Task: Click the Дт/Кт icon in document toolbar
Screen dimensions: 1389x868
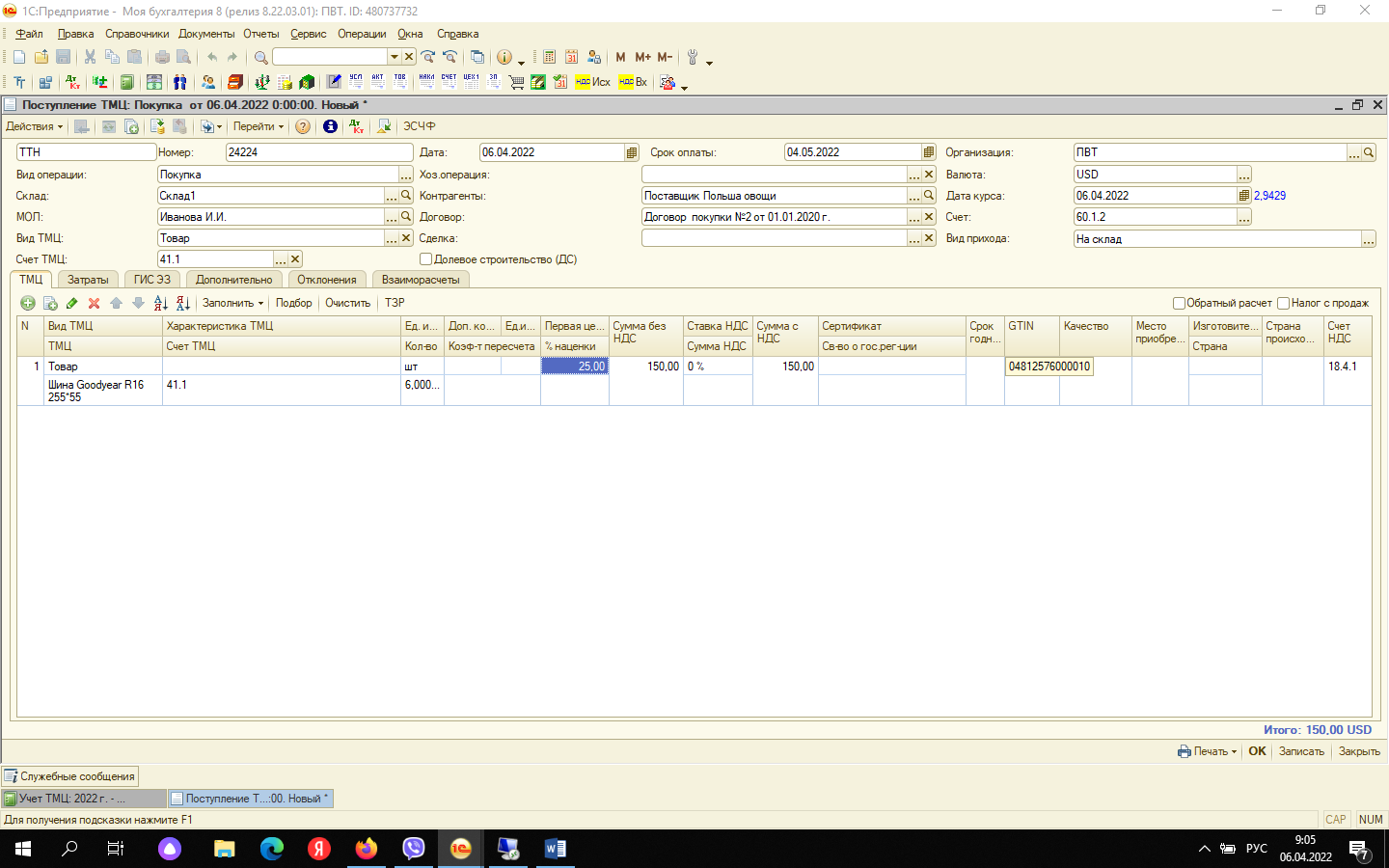Action: point(357,126)
